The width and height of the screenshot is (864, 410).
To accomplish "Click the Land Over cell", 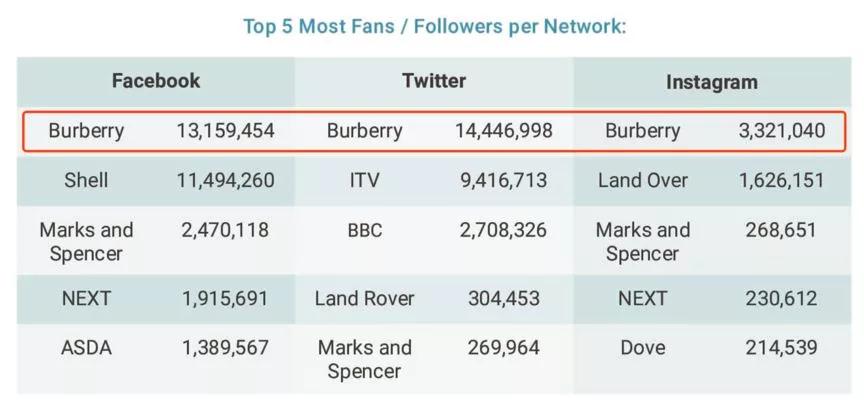I will pos(642,180).
